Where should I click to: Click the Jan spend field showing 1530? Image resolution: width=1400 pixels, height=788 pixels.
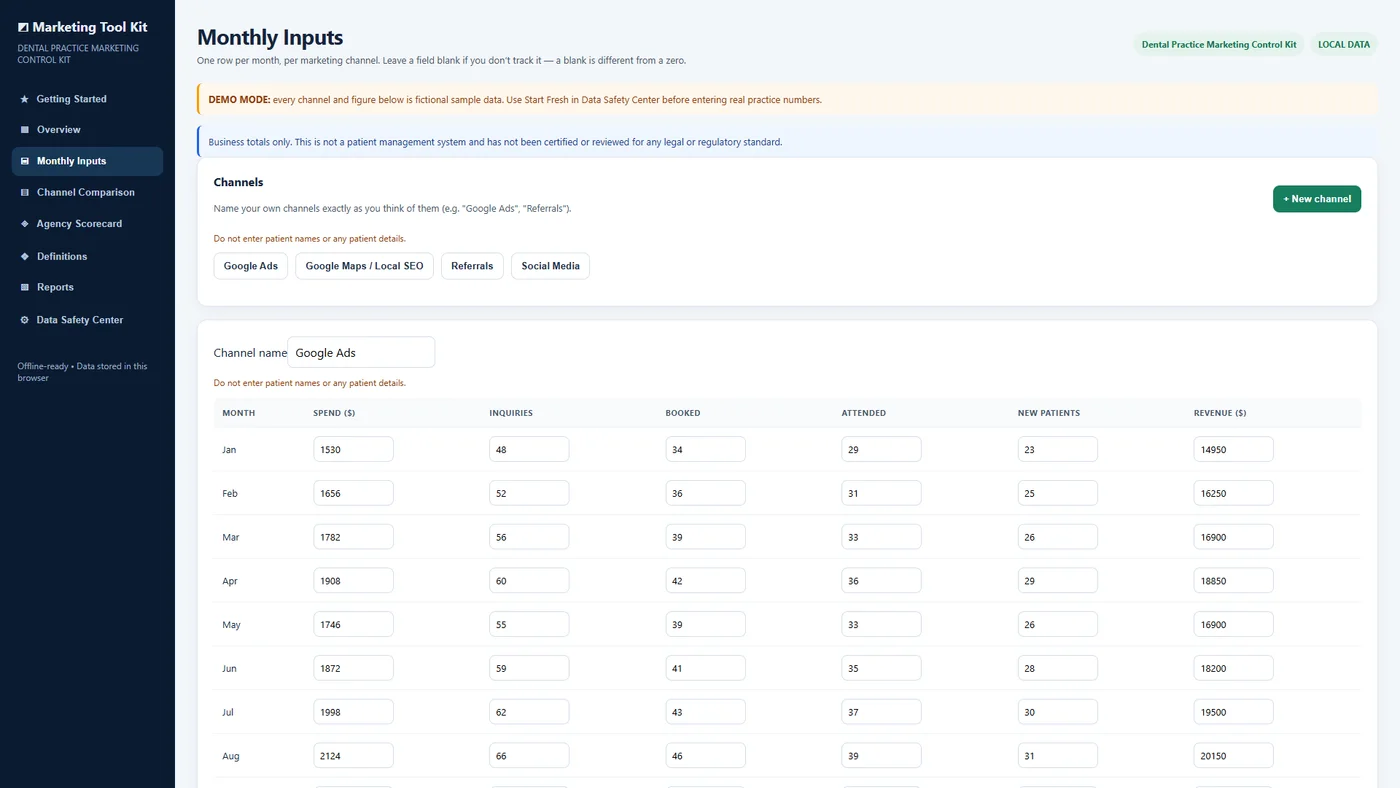(x=353, y=450)
